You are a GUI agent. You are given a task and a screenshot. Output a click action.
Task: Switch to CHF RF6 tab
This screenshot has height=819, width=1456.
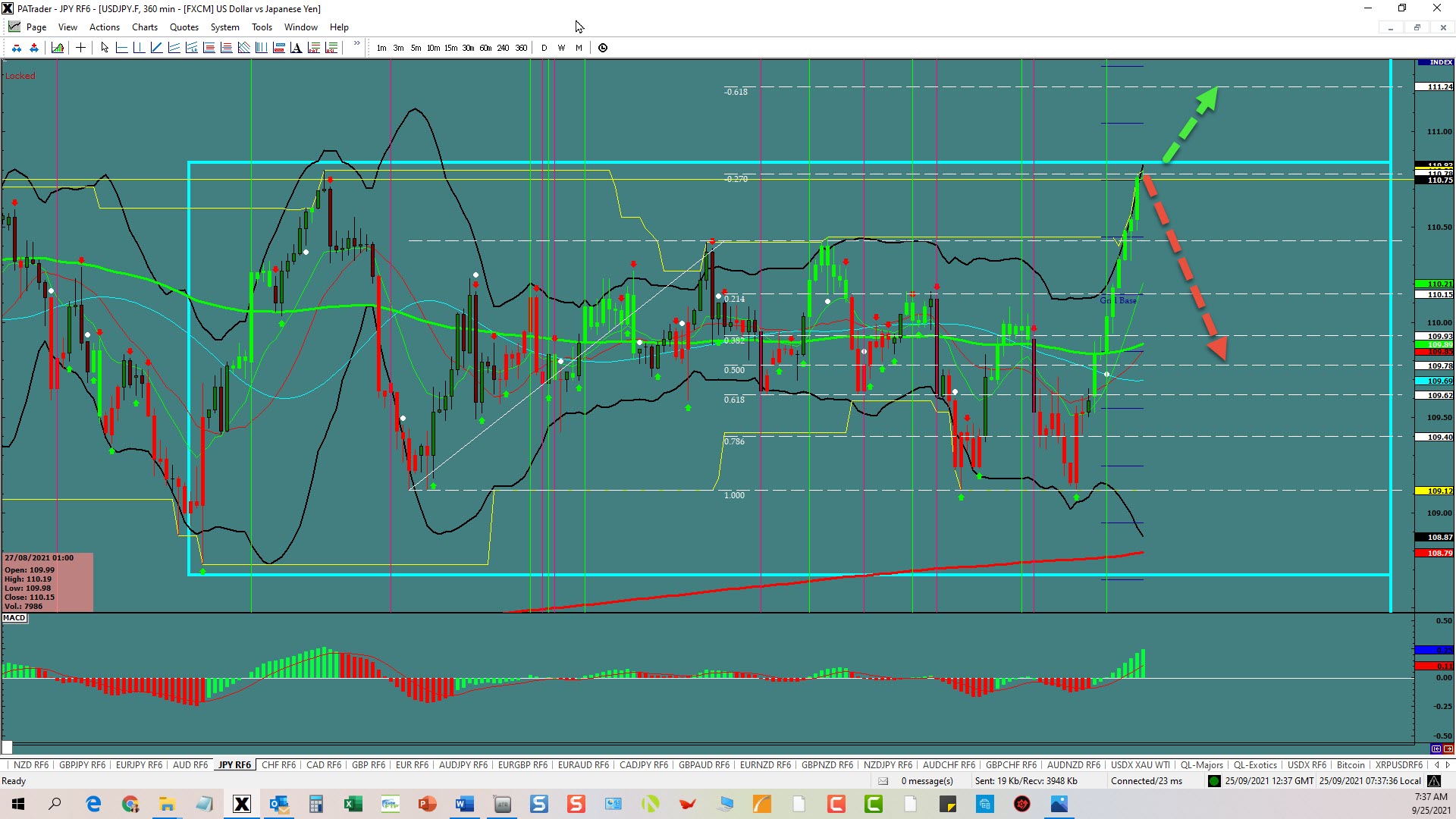(x=278, y=765)
